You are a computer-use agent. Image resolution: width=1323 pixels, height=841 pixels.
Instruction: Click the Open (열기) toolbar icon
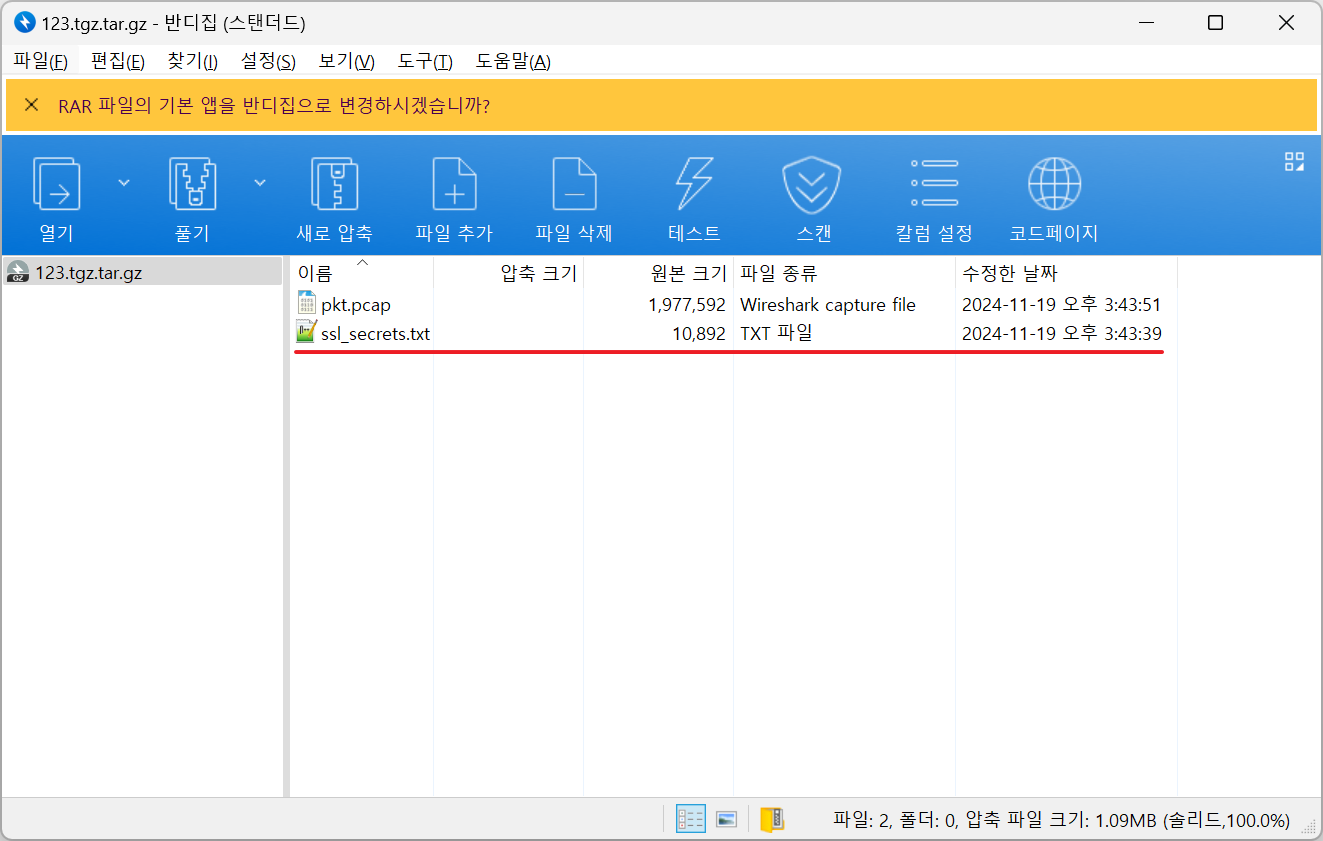click(x=57, y=184)
